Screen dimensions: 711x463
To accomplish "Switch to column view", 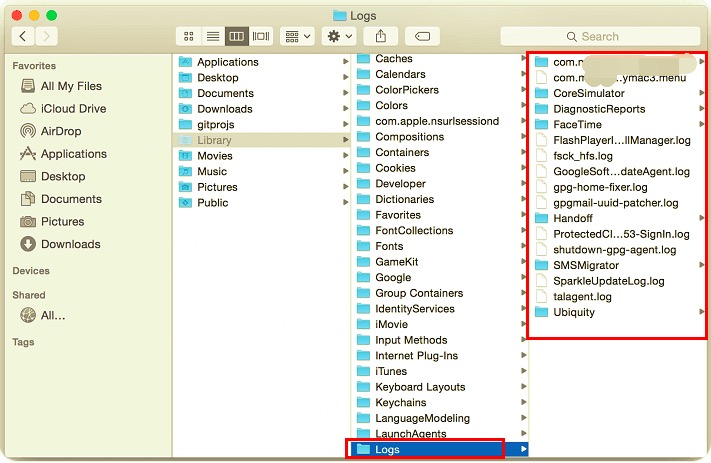I will [x=237, y=36].
